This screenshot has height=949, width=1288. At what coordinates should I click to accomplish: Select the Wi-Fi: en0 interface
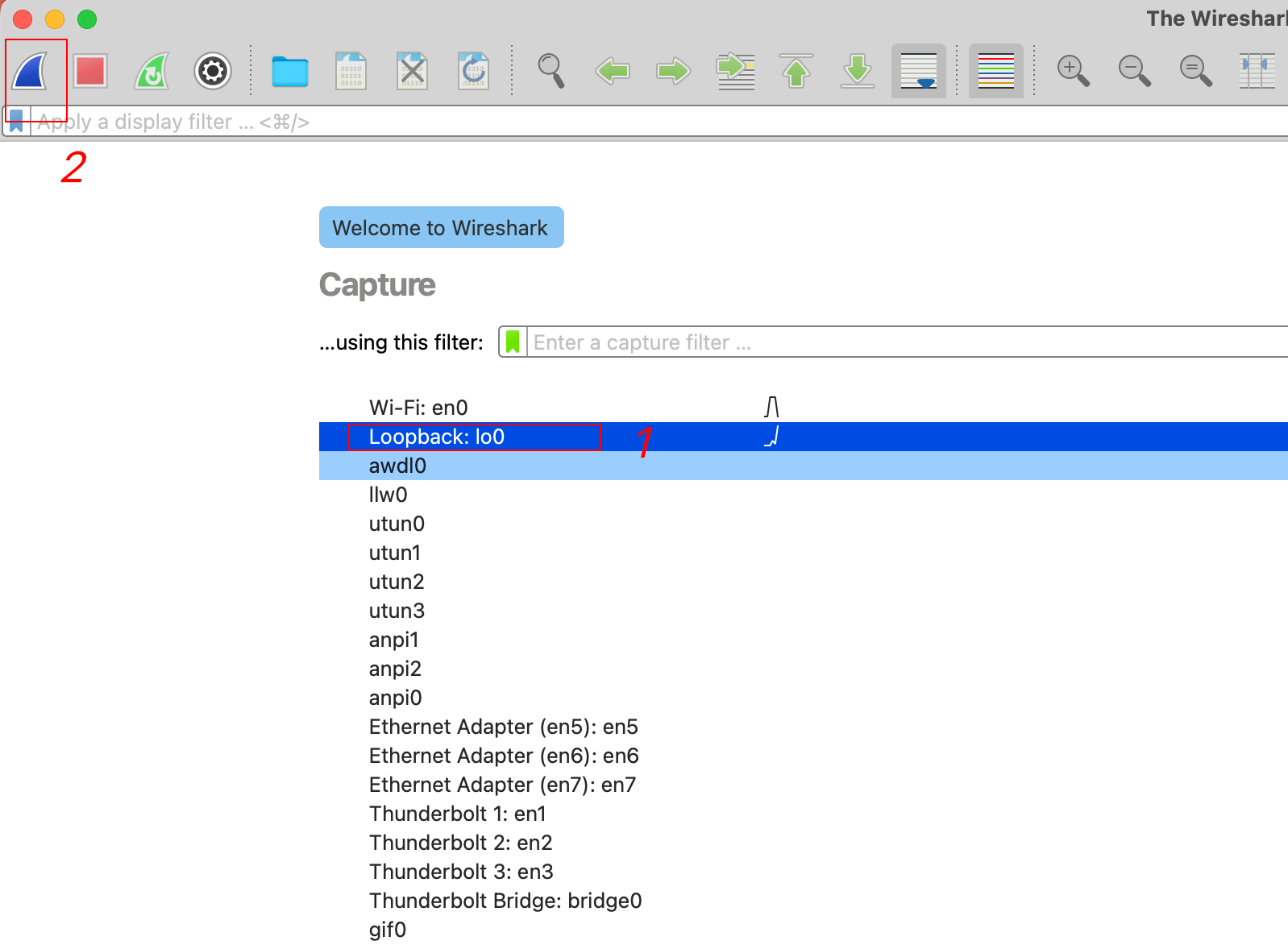tap(804, 408)
